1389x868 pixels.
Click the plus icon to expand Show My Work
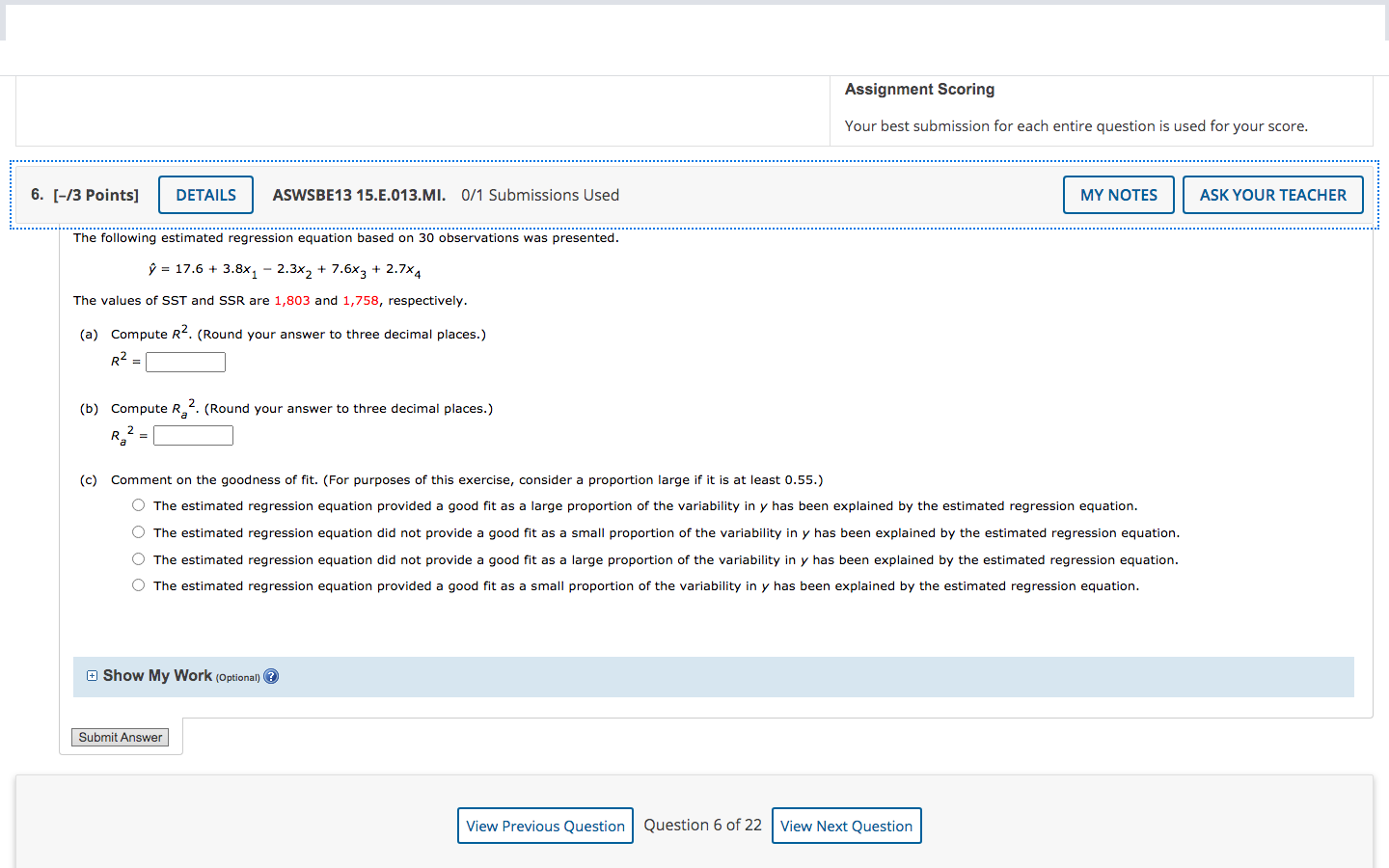pos(92,675)
